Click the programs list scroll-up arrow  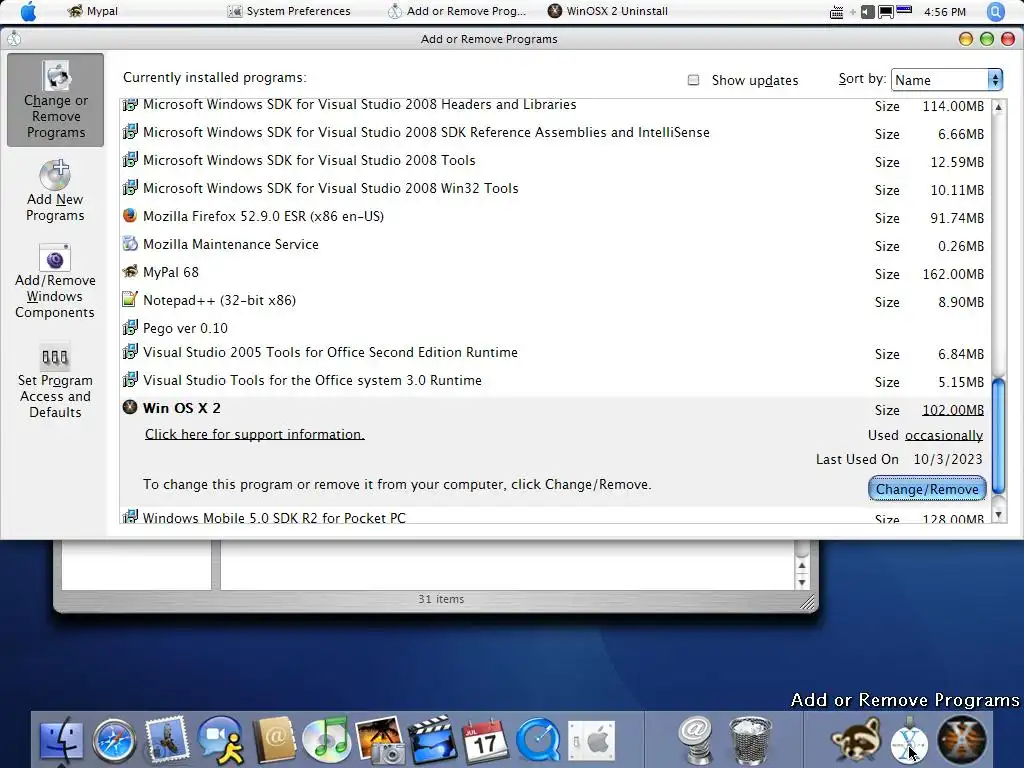(999, 106)
